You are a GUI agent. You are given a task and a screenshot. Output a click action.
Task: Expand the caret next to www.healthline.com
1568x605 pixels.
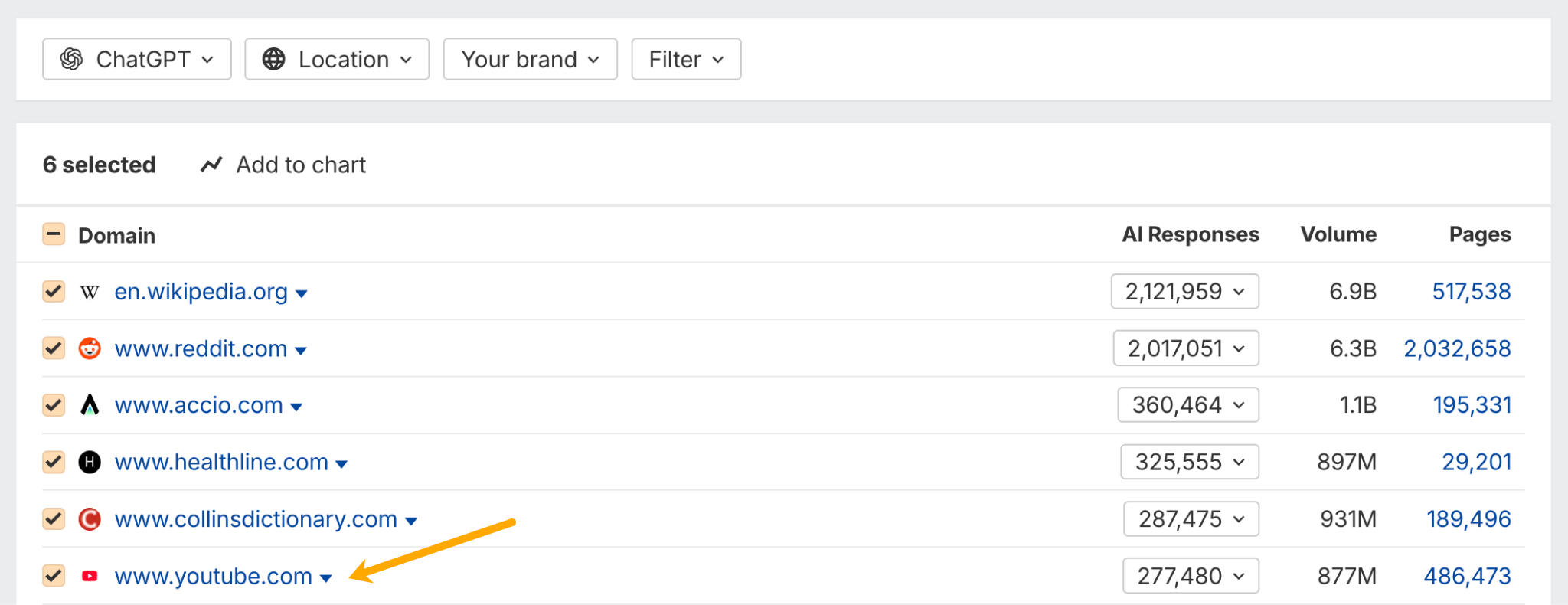[x=341, y=463]
